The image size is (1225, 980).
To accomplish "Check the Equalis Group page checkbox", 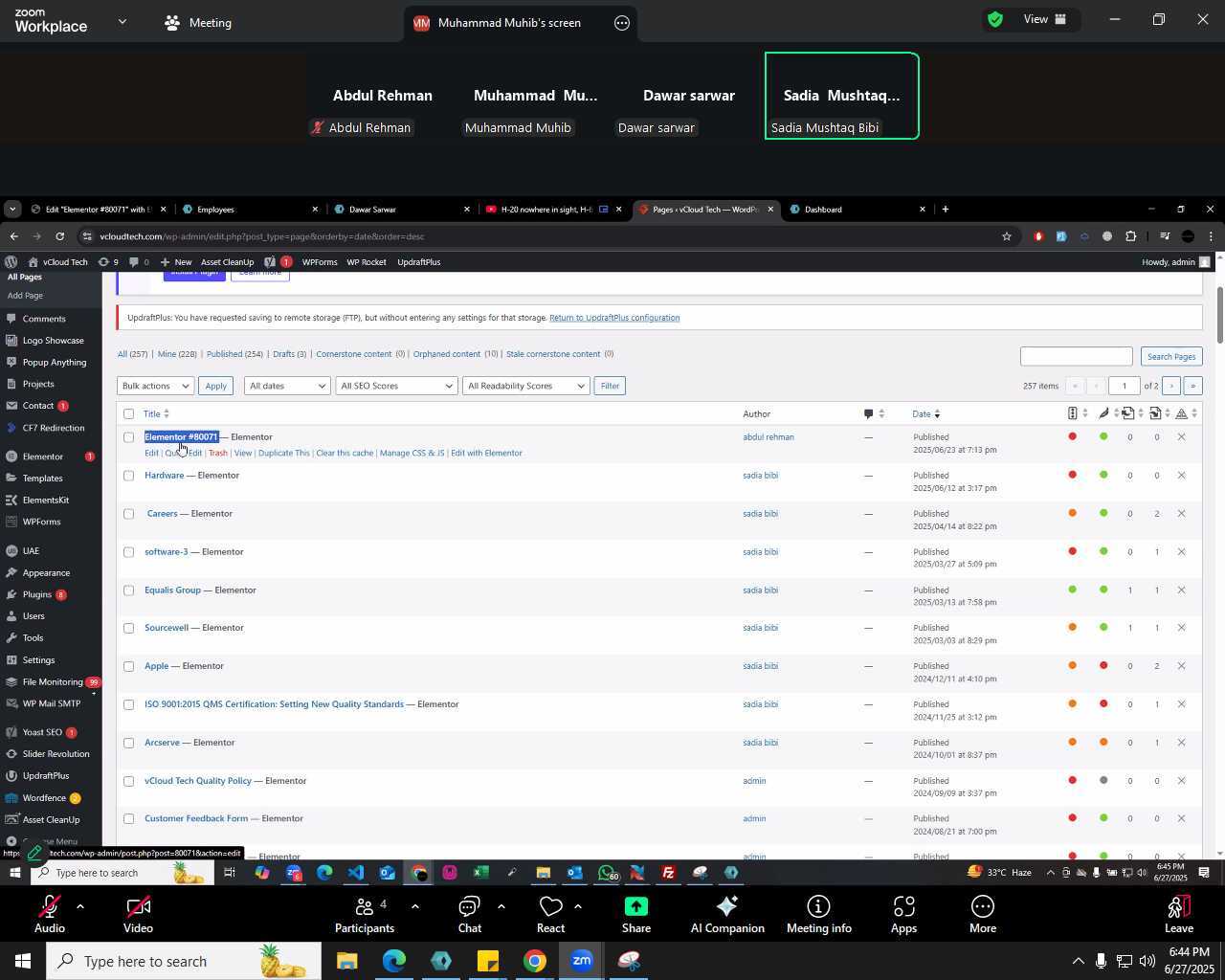I will (129, 590).
